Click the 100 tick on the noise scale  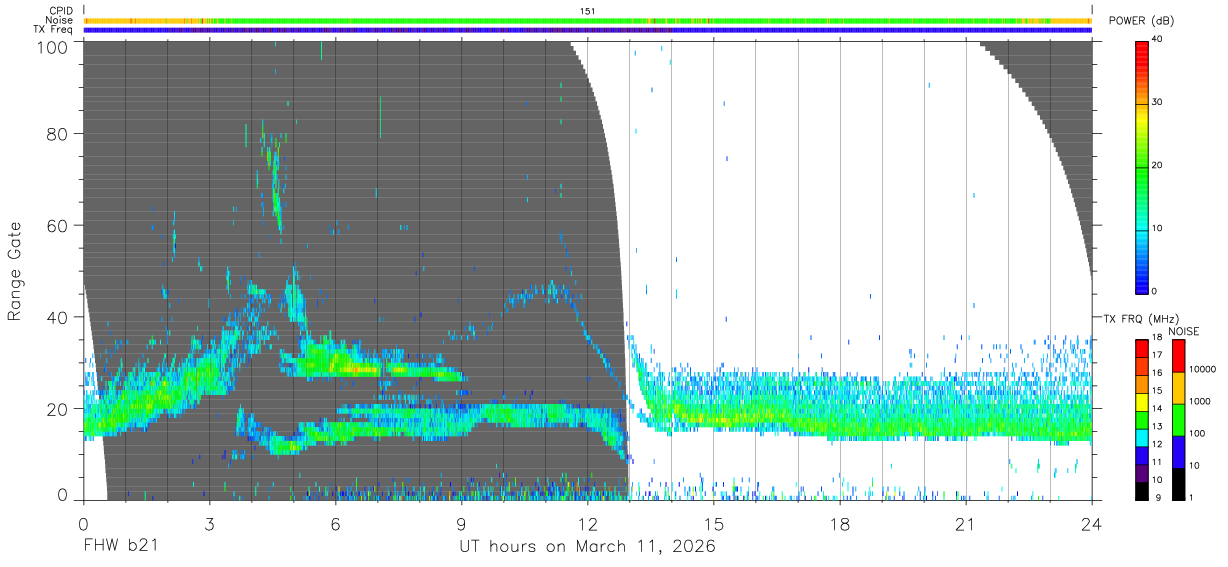(1197, 433)
